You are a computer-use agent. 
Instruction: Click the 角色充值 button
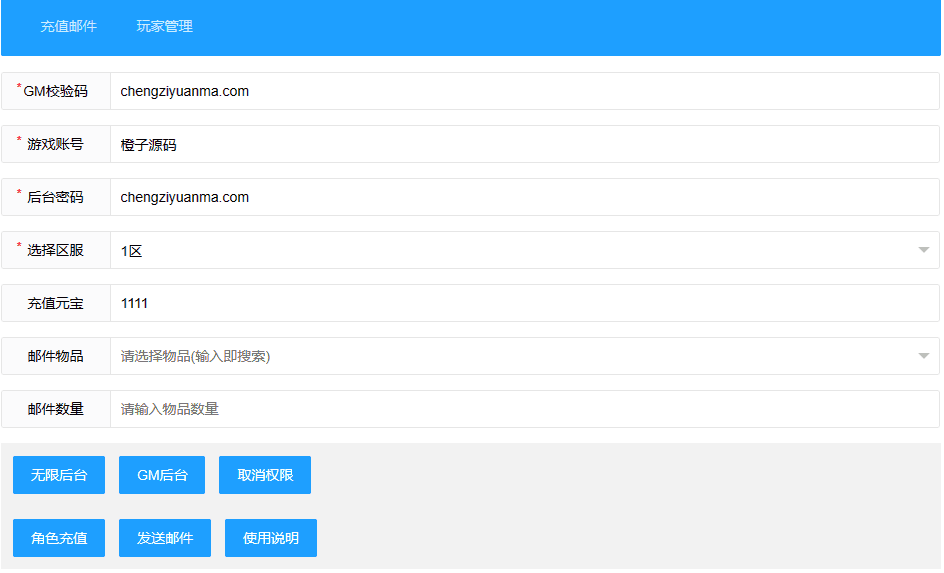tap(59, 538)
